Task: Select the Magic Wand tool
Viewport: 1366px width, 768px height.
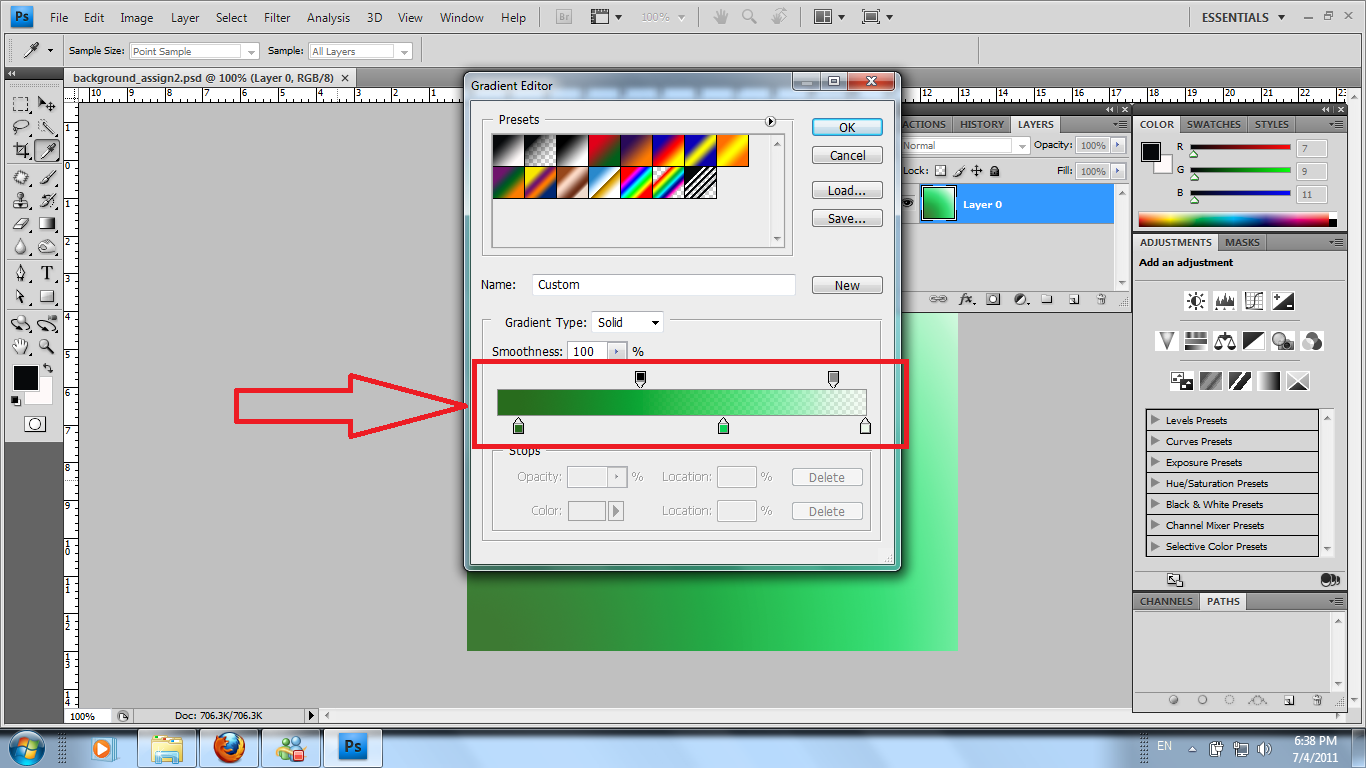Action: point(47,127)
